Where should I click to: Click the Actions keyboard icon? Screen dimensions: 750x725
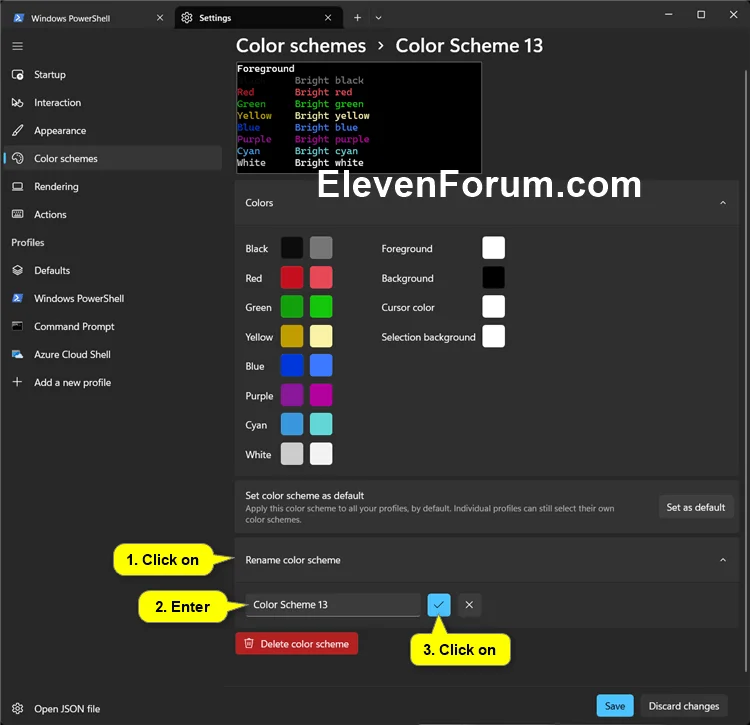(x=18, y=214)
